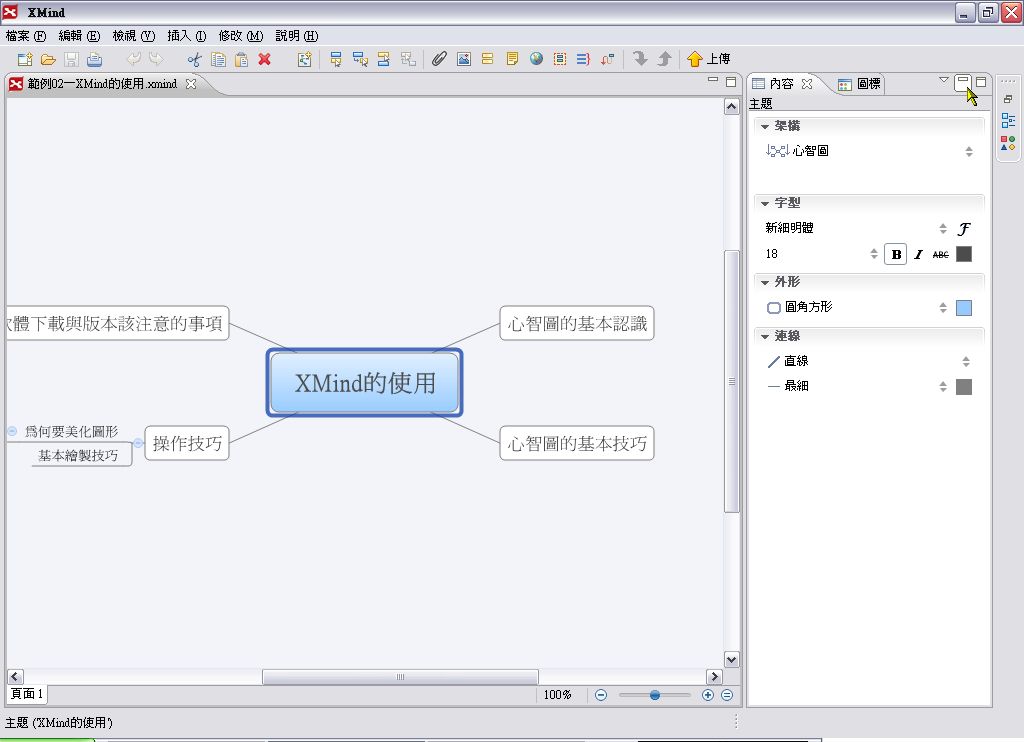The image size is (1024, 742).
Task: Insert a subtopic using toolbar icon
Action: click(x=360, y=59)
